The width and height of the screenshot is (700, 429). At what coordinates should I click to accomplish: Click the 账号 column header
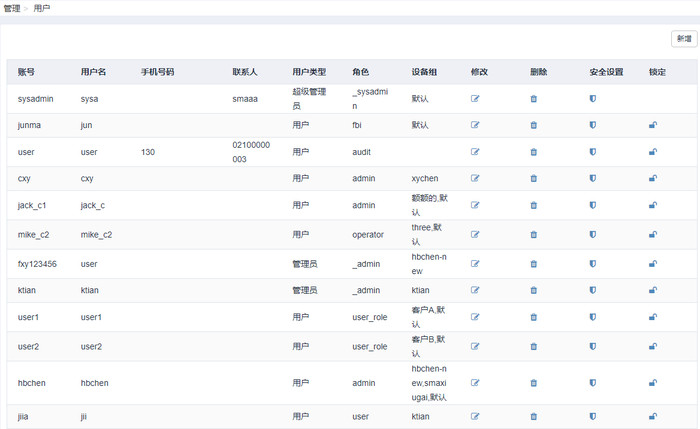coord(27,73)
